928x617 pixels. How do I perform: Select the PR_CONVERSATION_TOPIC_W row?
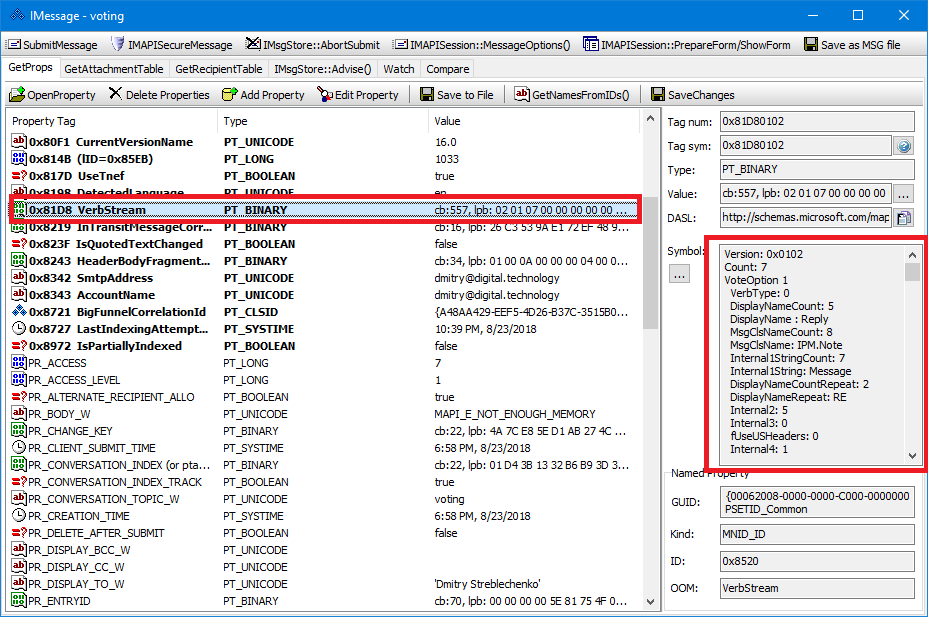tap(324, 499)
